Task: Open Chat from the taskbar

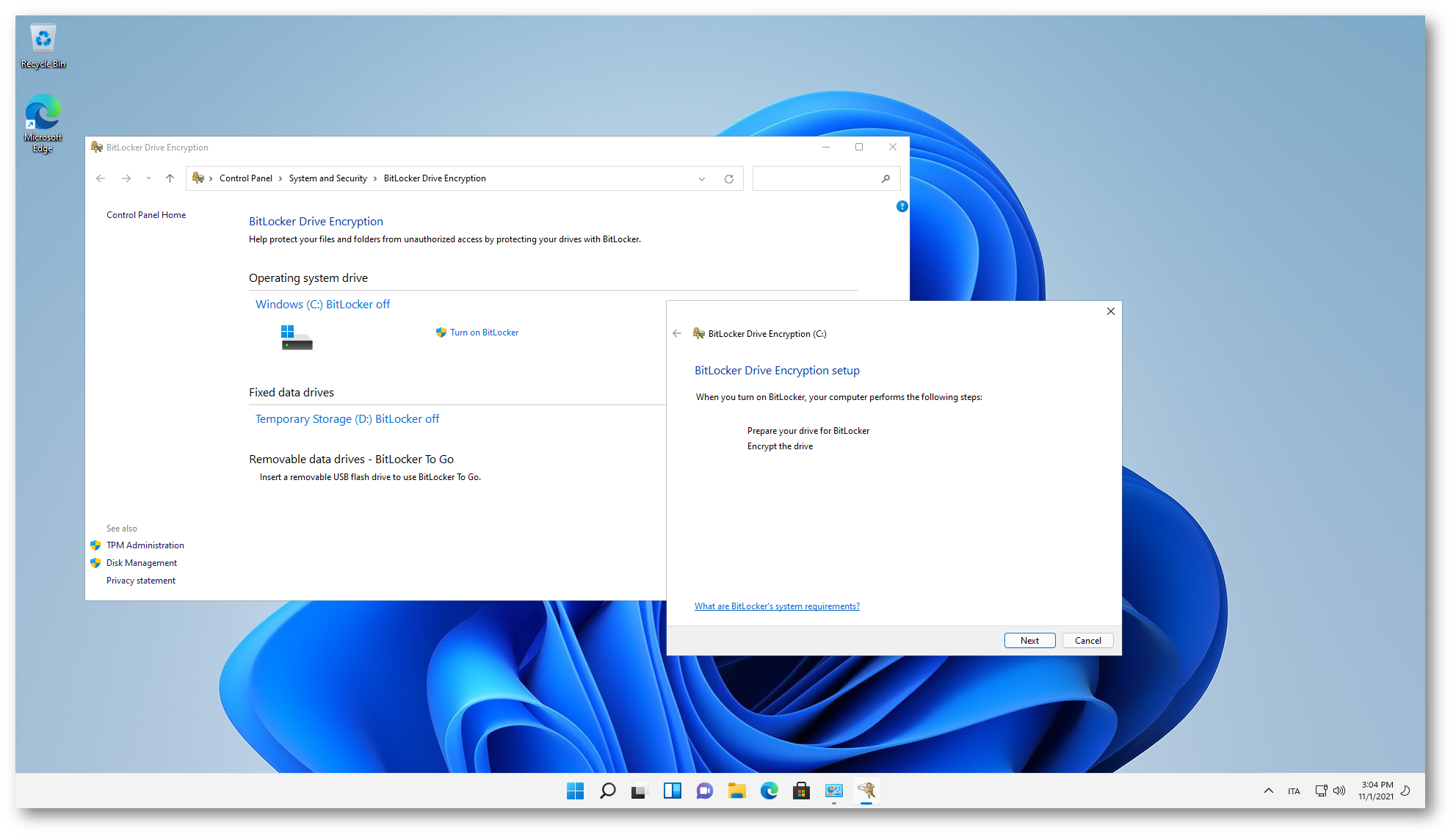Action: point(704,791)
